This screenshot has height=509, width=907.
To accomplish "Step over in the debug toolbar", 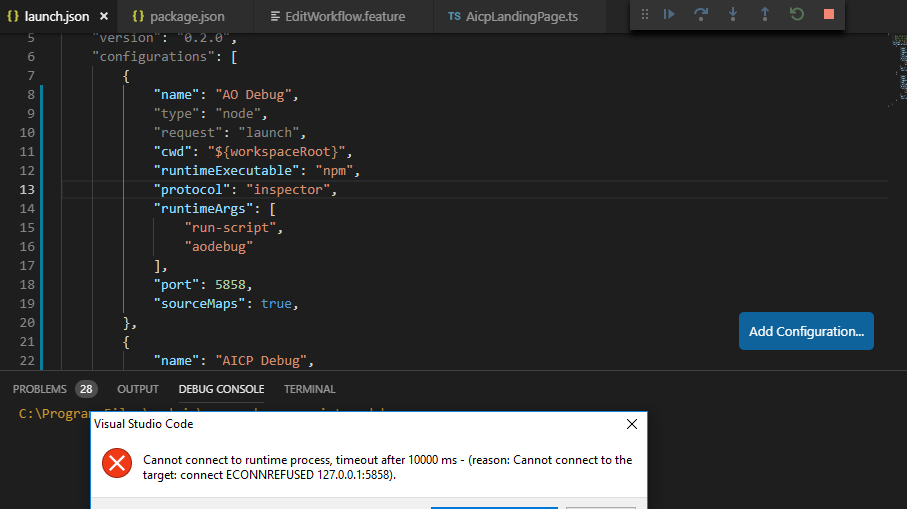I will click(701, 14).
